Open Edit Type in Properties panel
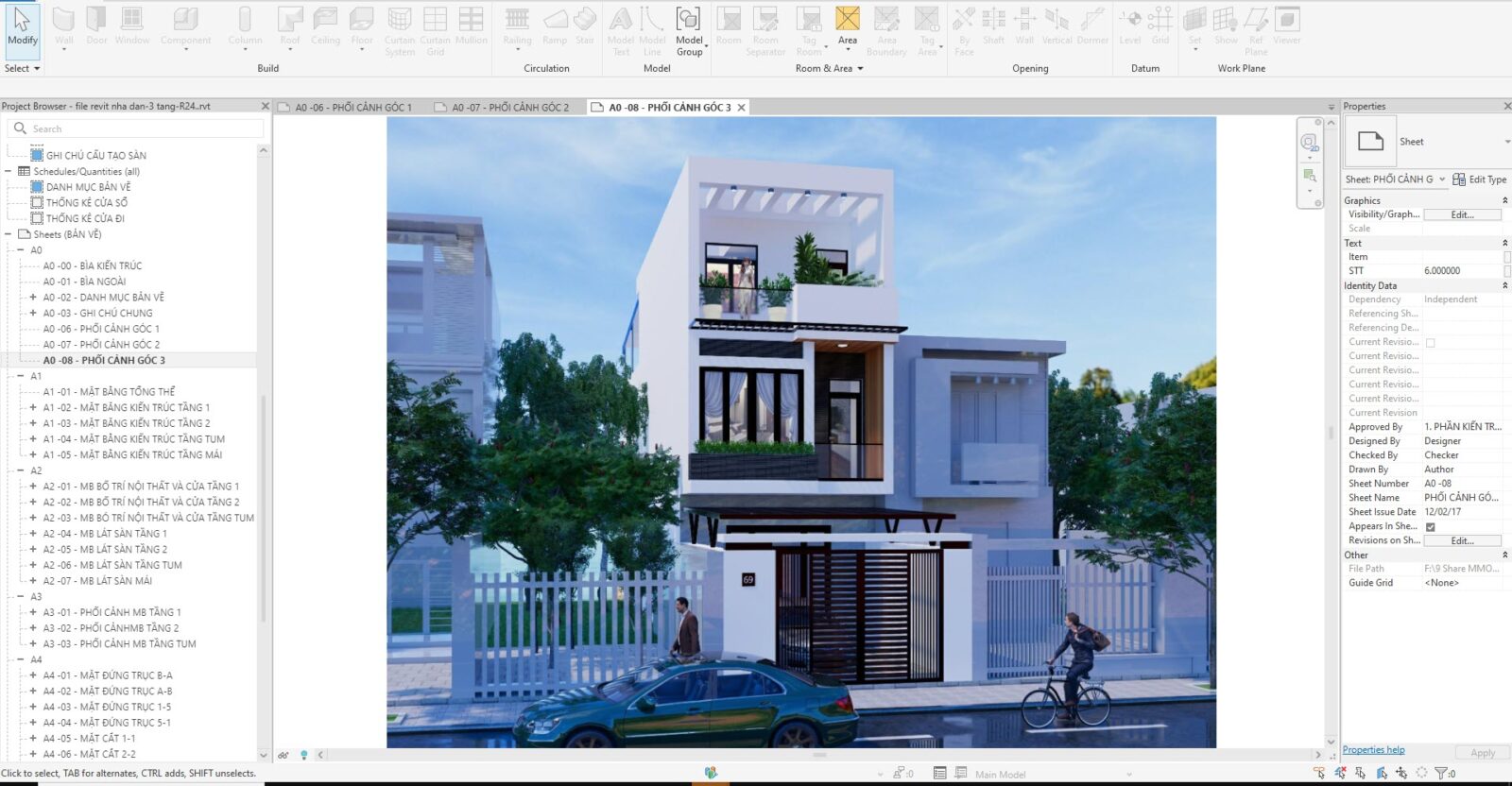Image resolution: width=1512 pixels, height=786 pixels. click(x=1480, y=179)
